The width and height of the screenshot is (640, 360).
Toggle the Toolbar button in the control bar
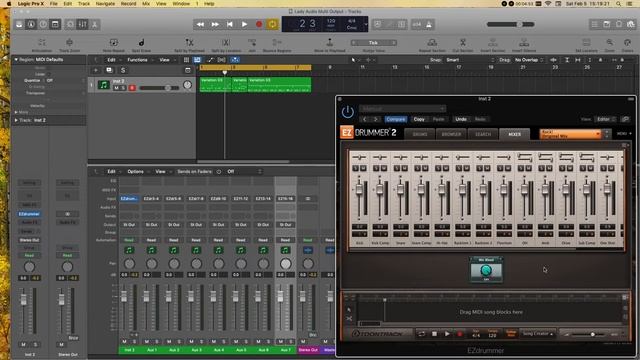click(x=55, y=24)
